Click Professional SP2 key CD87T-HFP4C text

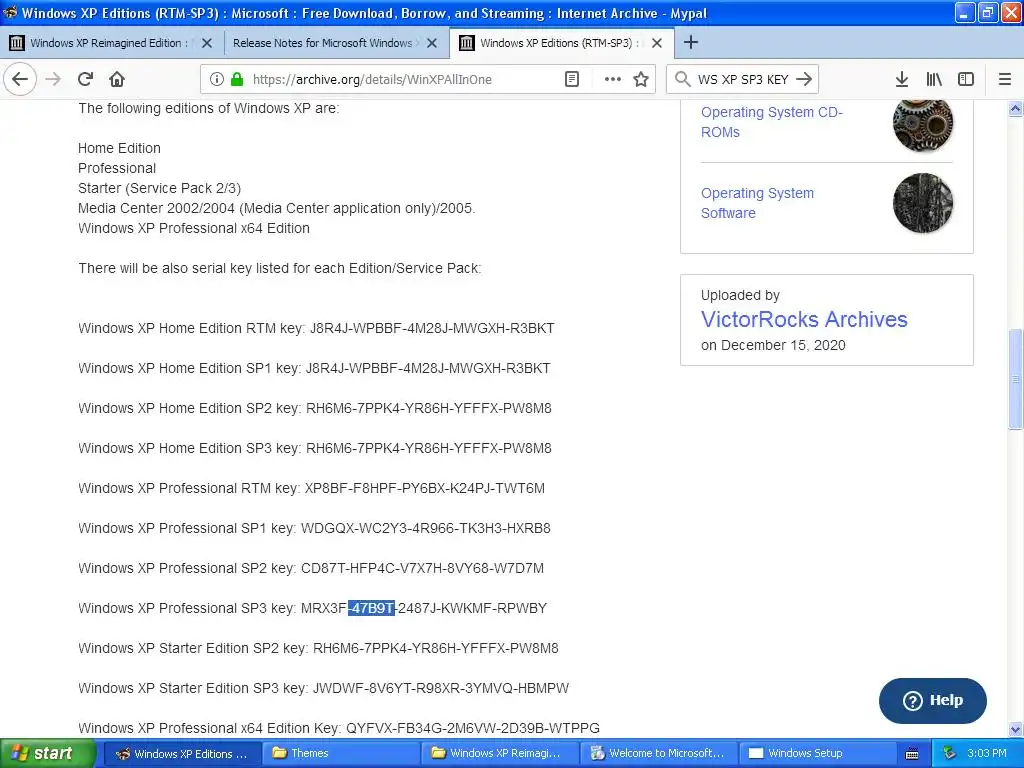point(422,568)
